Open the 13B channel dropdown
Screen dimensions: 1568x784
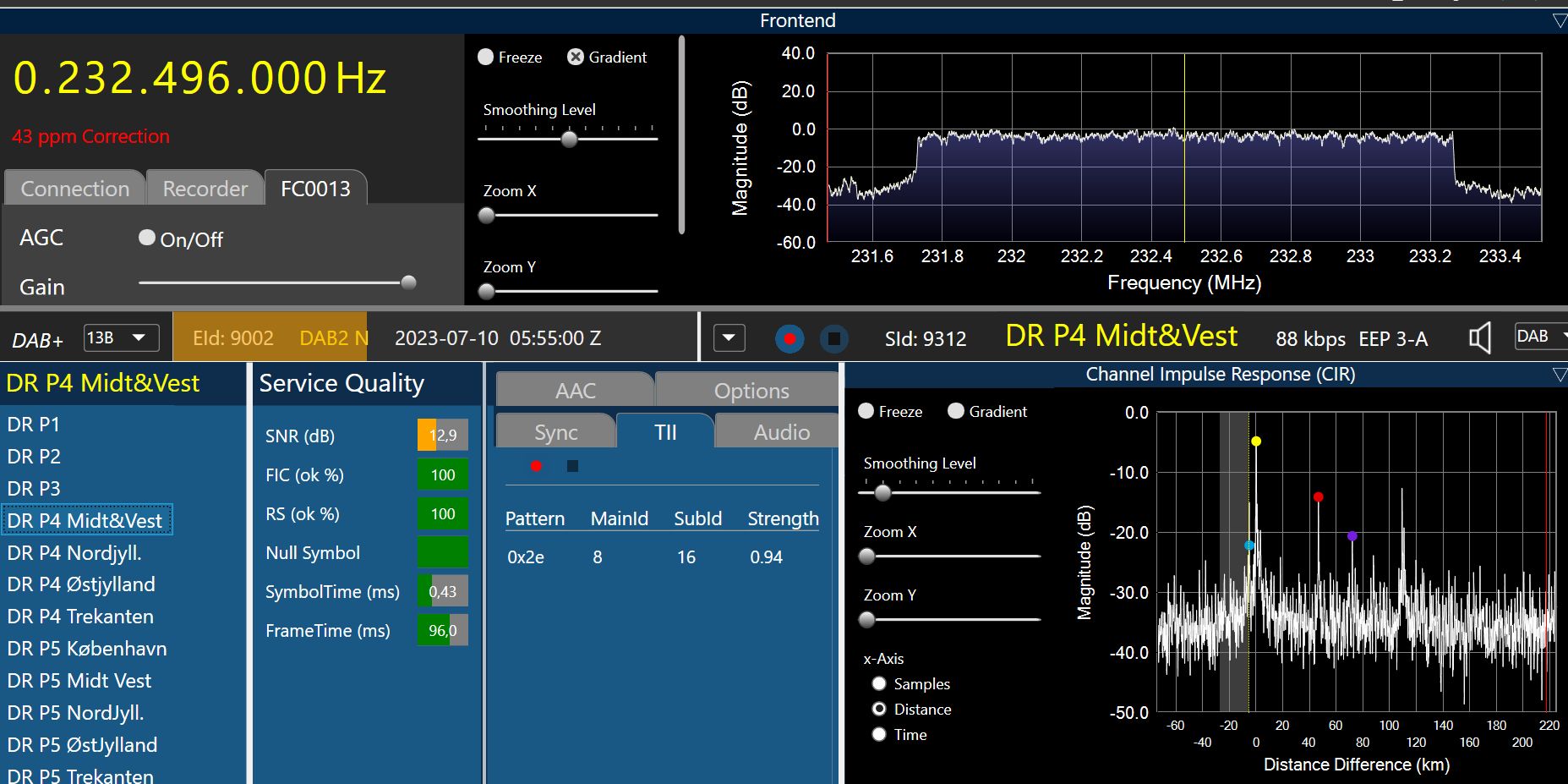[120, 338]
